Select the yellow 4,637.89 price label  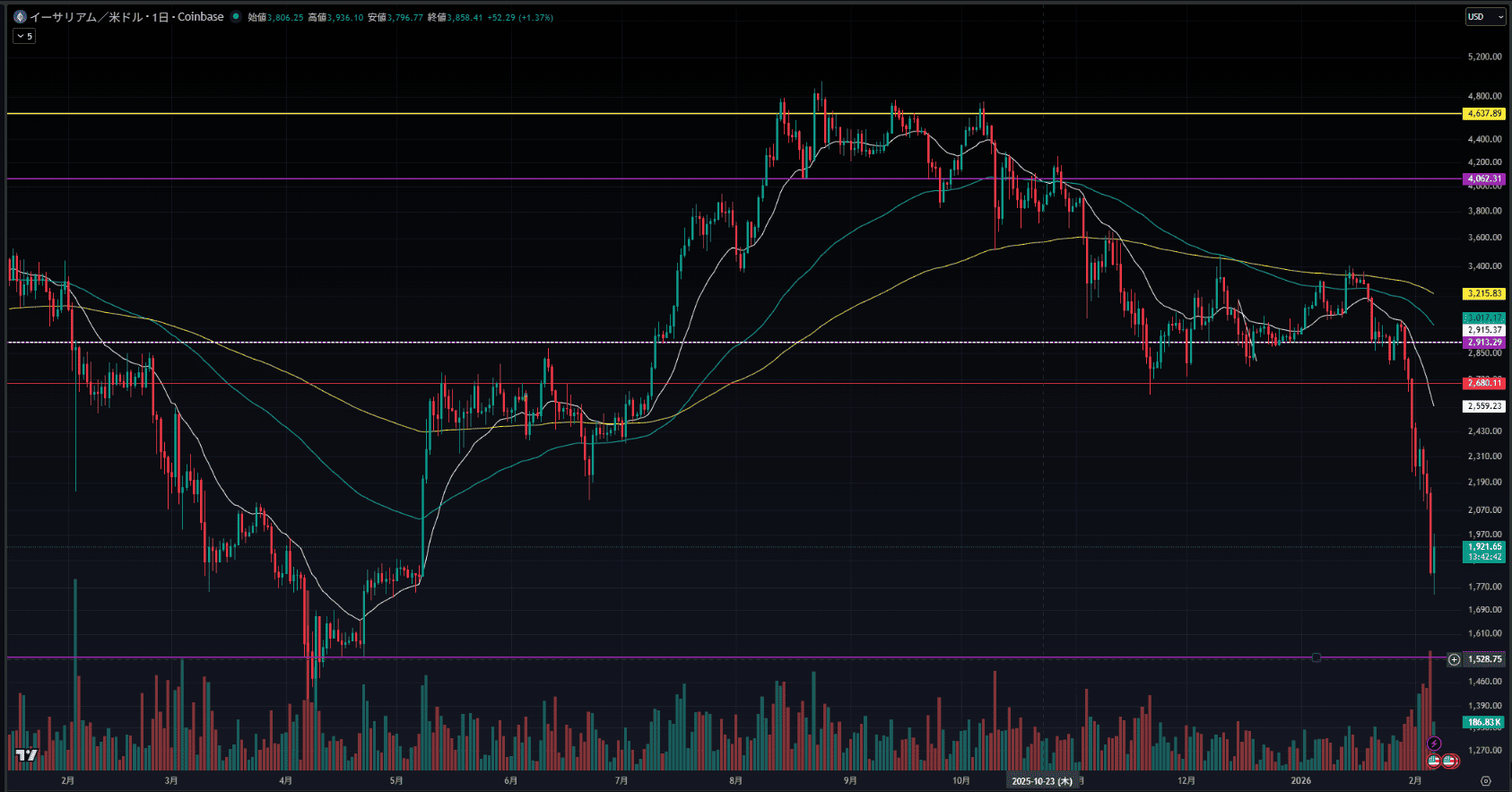coord(1484,114)
